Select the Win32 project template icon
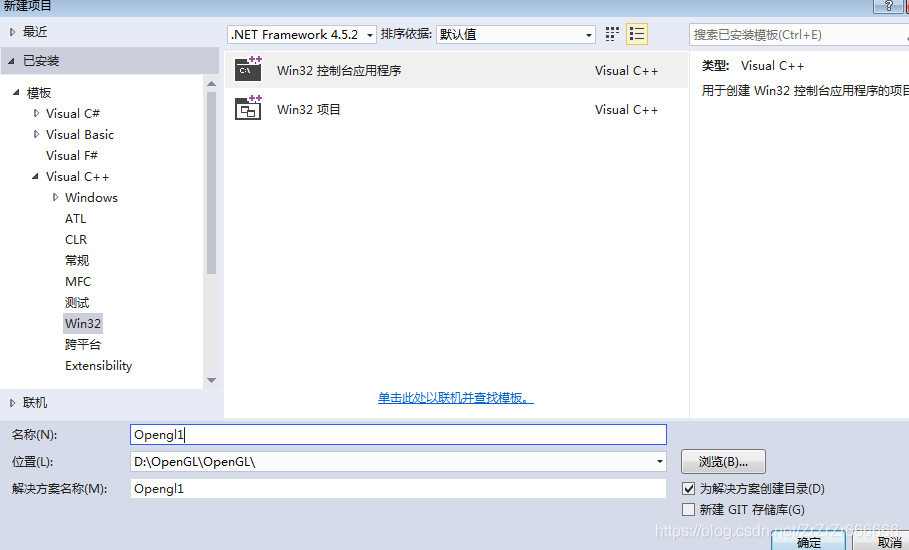This screenshot has width=909, height=550. click(x=248, y=109)
